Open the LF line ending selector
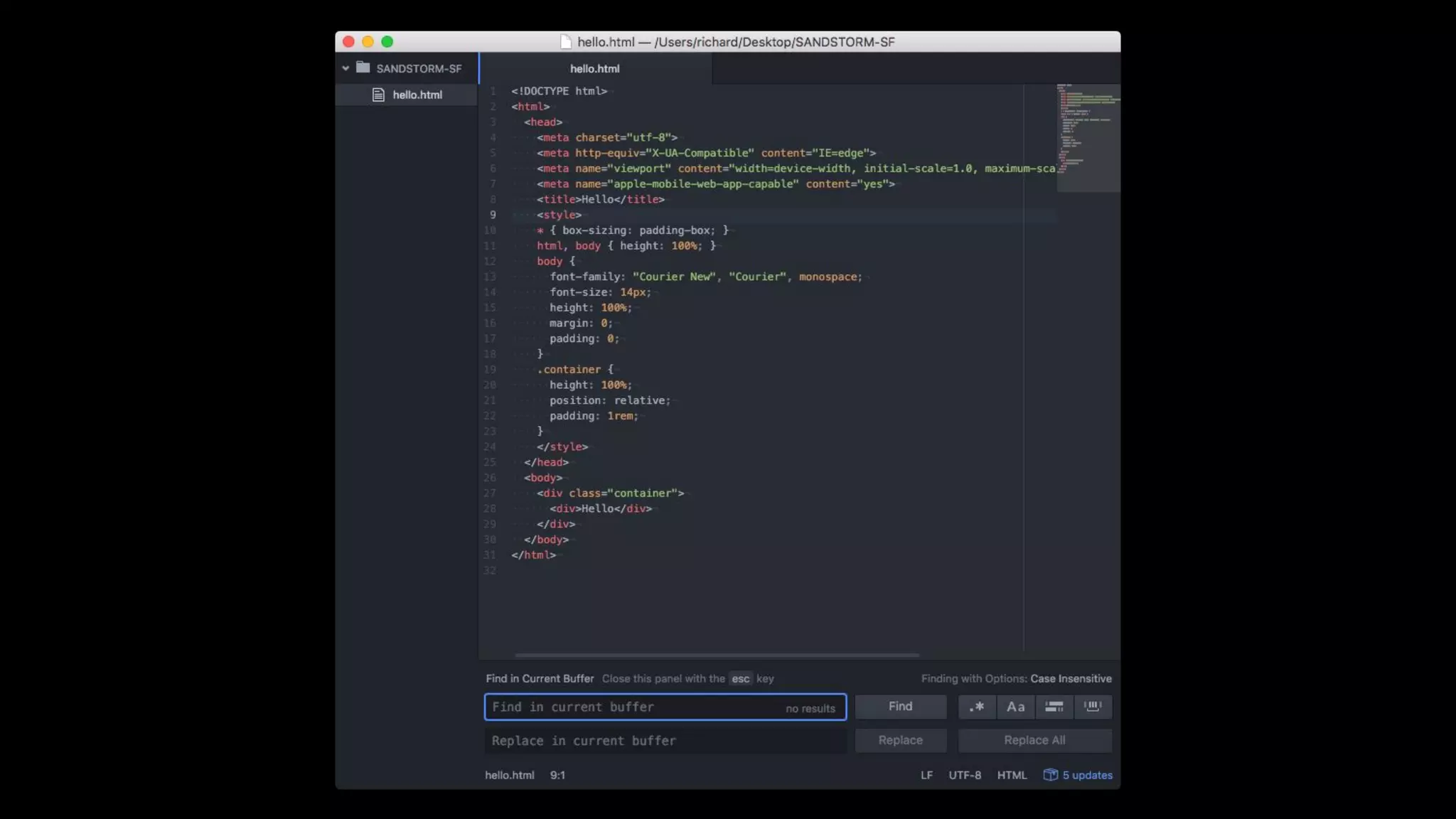 [926, 775]
